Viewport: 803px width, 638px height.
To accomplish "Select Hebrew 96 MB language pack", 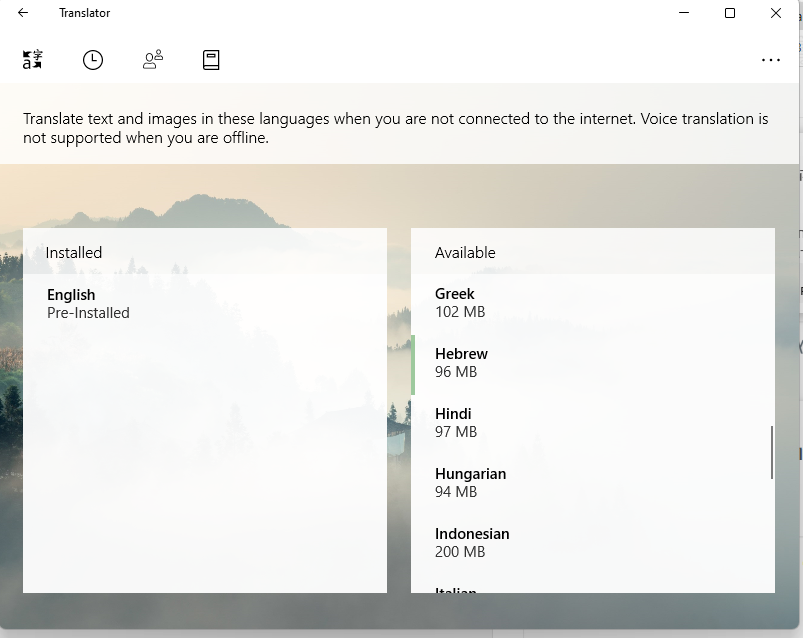I will 593,364.
